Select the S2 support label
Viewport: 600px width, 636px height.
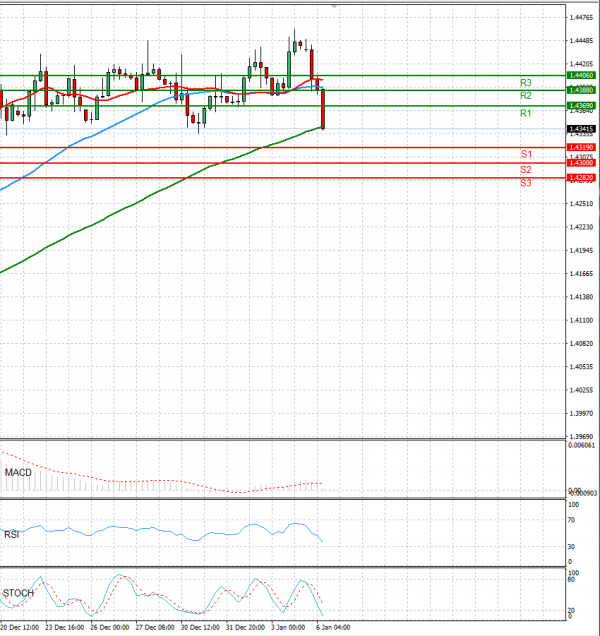coord(526,170)
